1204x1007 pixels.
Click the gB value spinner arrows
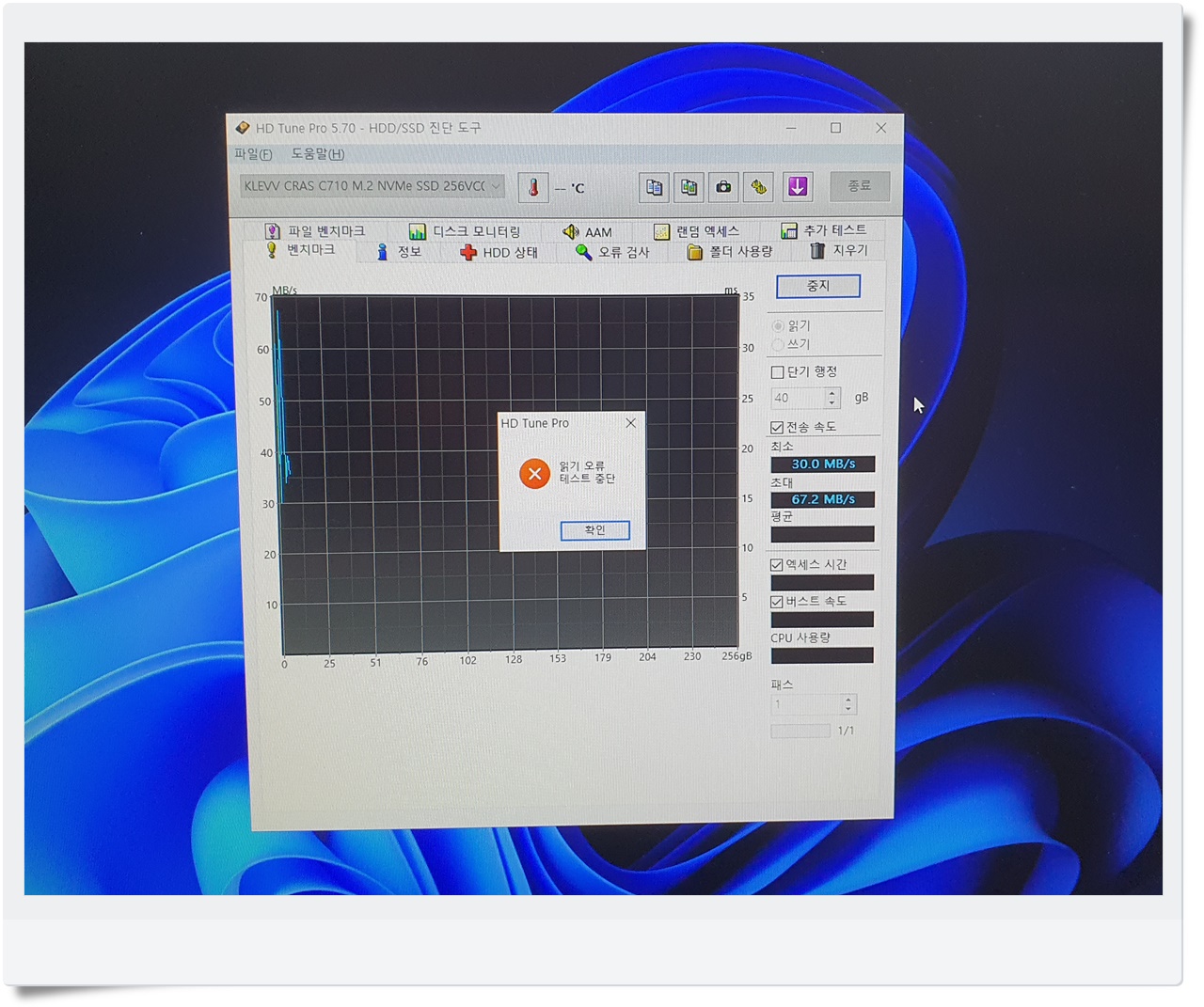pyautogui.click(x=832, y=398)
